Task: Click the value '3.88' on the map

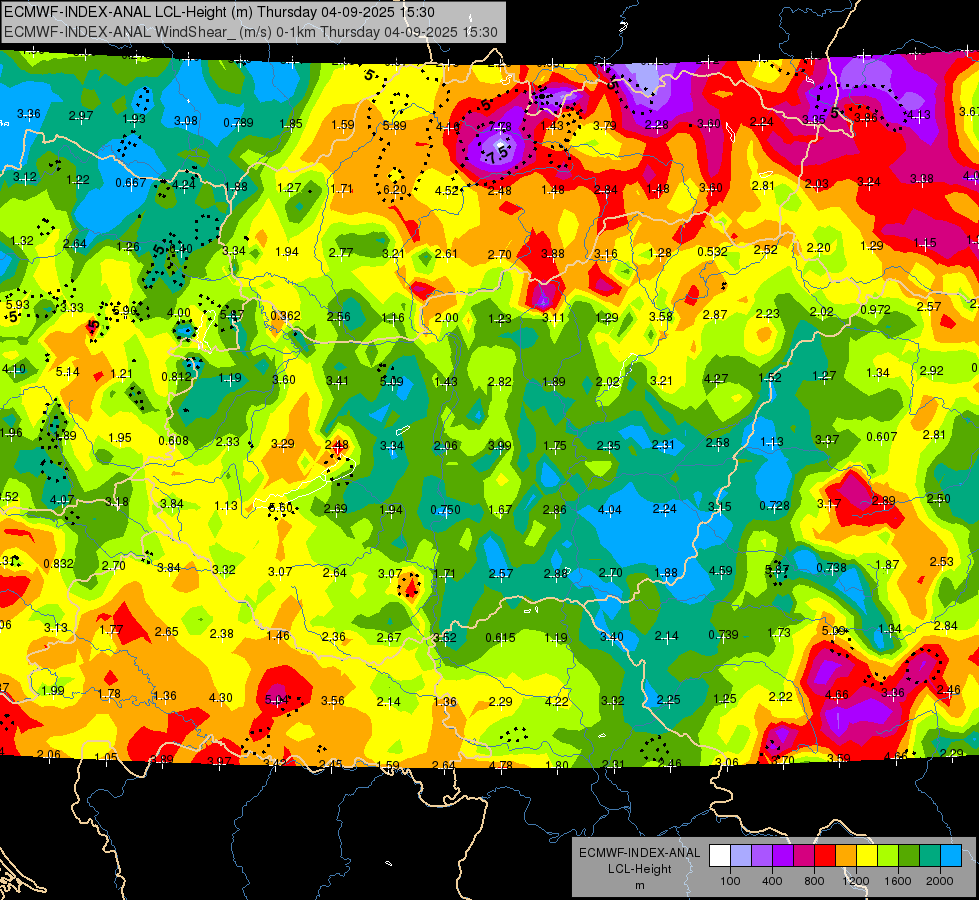Action: click(x=553, y=253)
